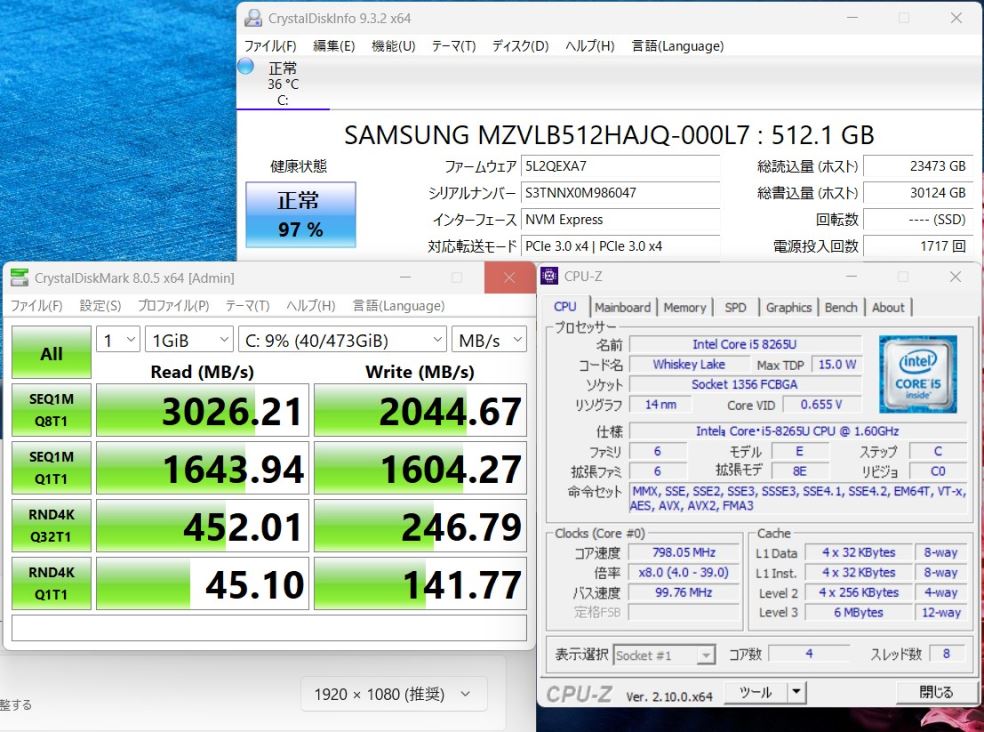Open ヘルプ(H) menu in CrystalDiskInfo
This screenshot has height=732, width=984.
click(x=590, y=46)
